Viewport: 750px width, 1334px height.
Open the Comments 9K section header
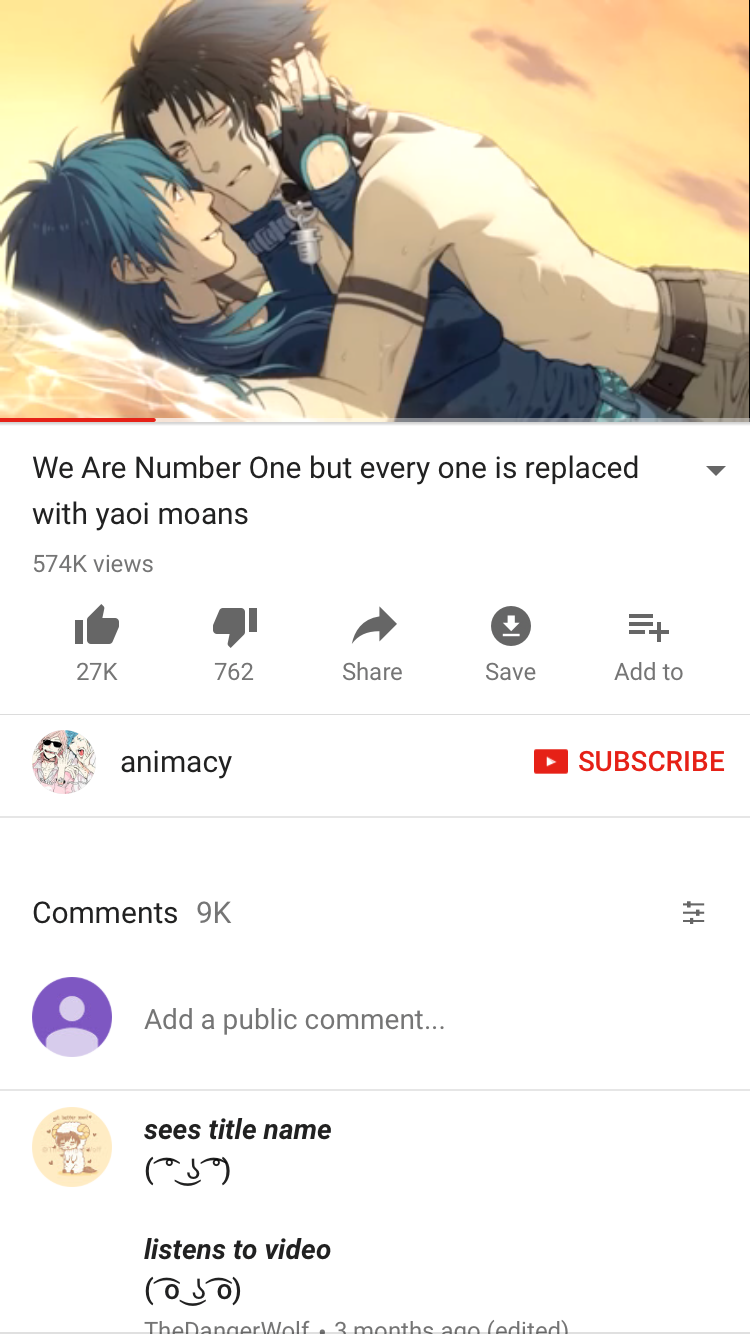click(x=132, y=913)
